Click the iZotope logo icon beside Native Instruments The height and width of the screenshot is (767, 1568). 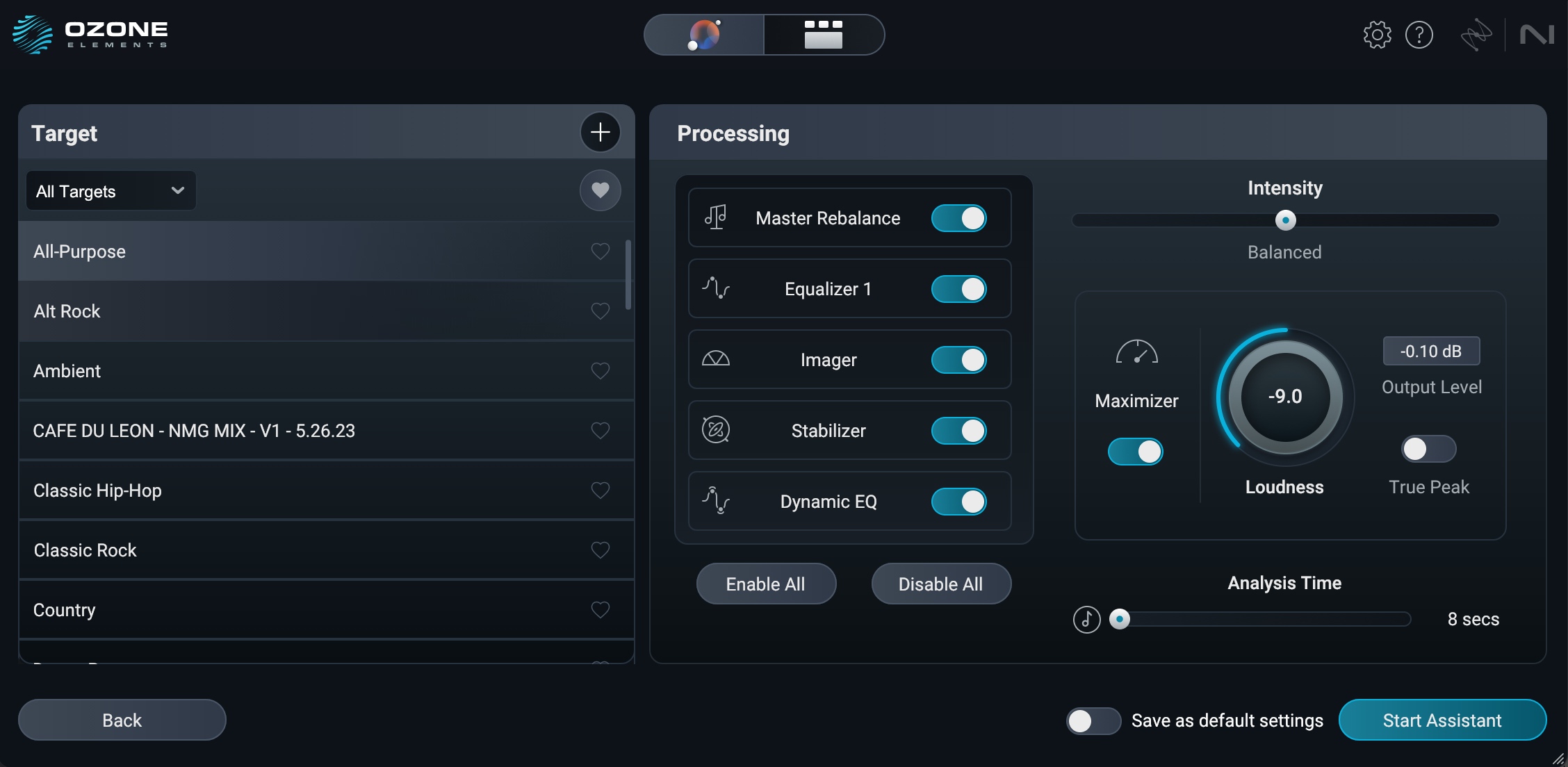pos(1476,35)
